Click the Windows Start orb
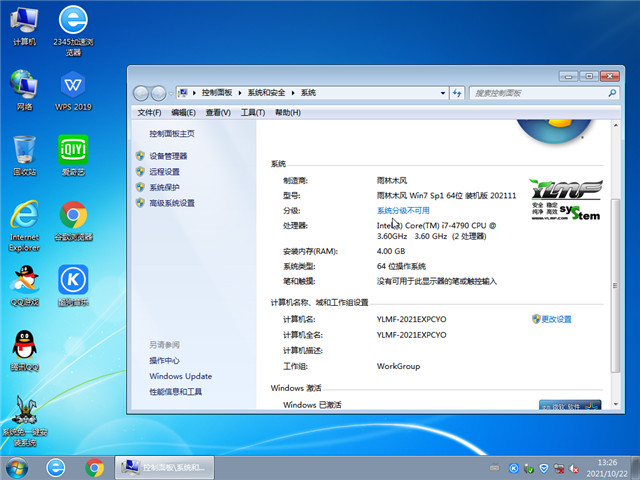Image resolution: width=640 pixels, height=480 pixels. [x=17, y=468]
